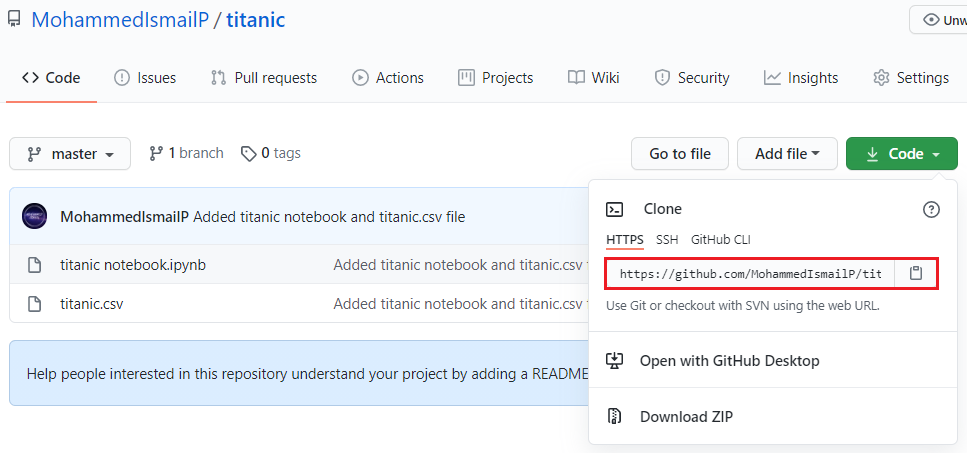The height and width of the screenshot is (453, 967).
Task: Click the file icon beside titanic.csv
Action: 34,303
